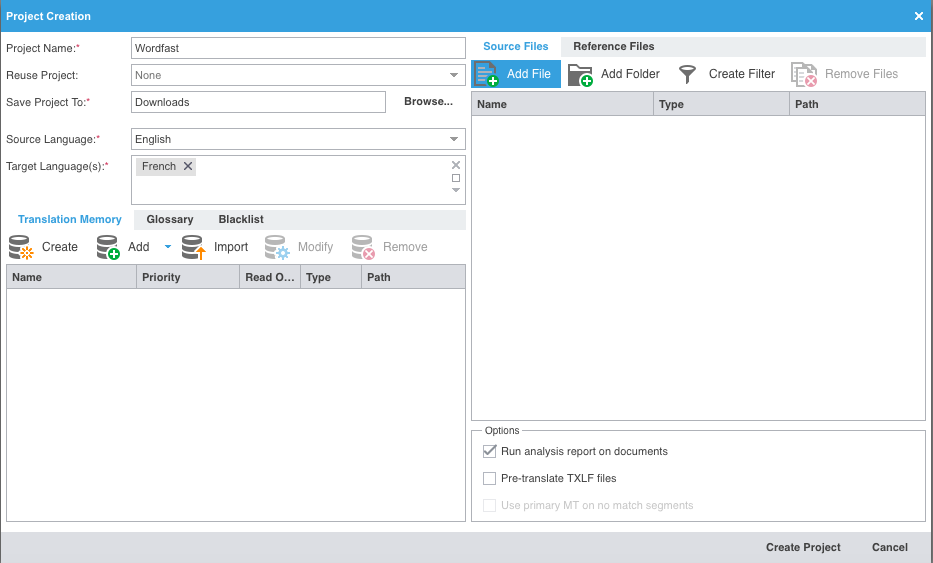
Task: Enable Pre-translate TXLF files checkbox
Action: tap(489, 478)
